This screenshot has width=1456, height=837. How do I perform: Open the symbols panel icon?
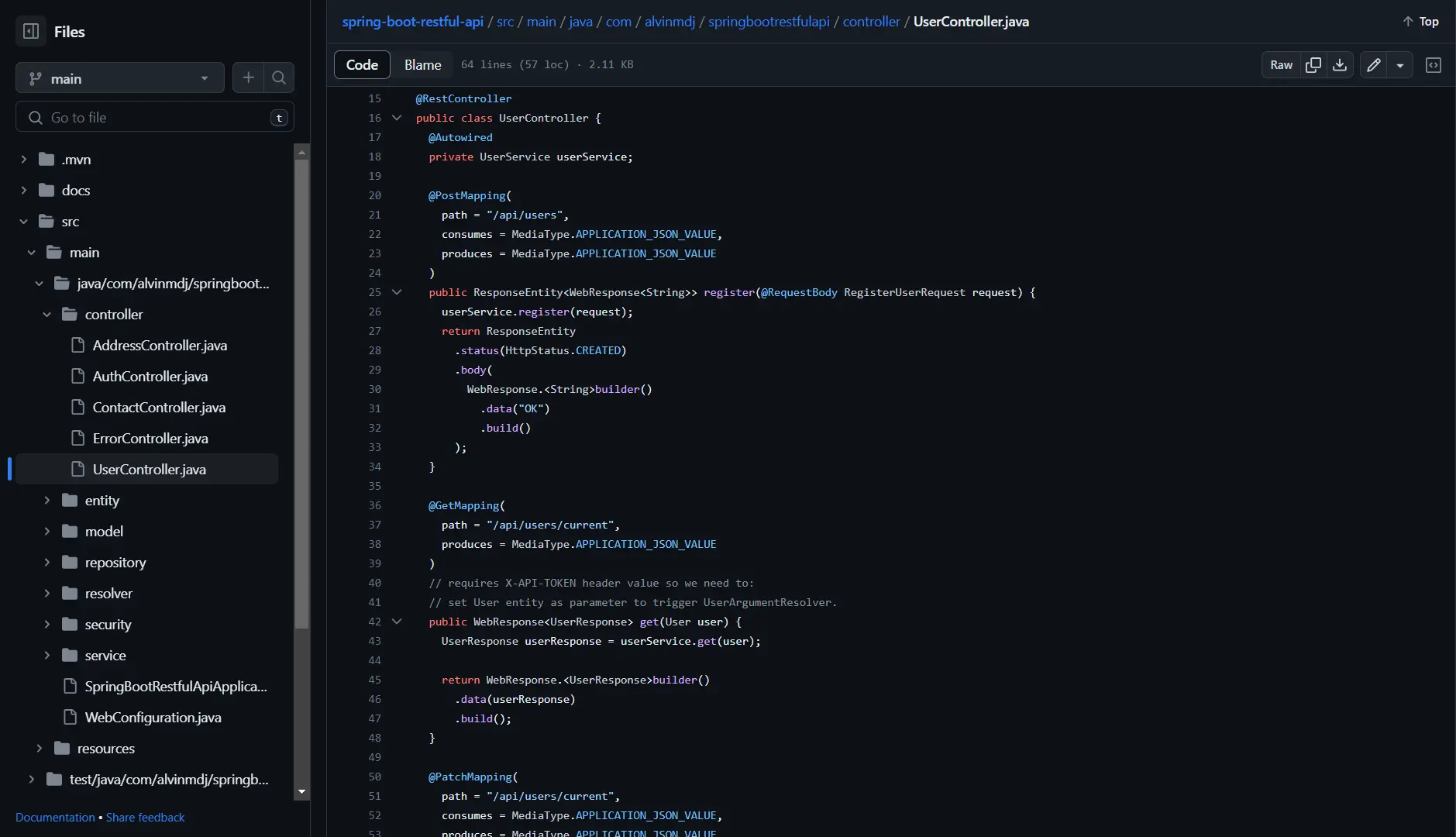click(x=1434, y=65)
